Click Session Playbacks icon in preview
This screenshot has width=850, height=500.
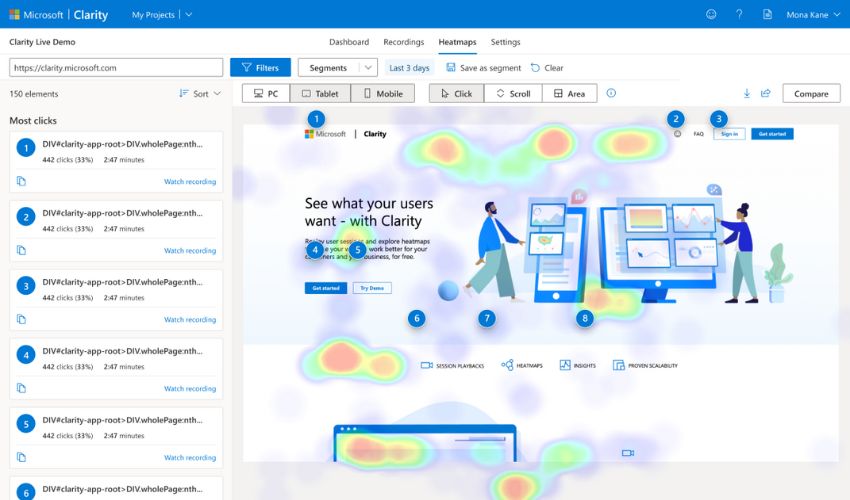[427, 366]
